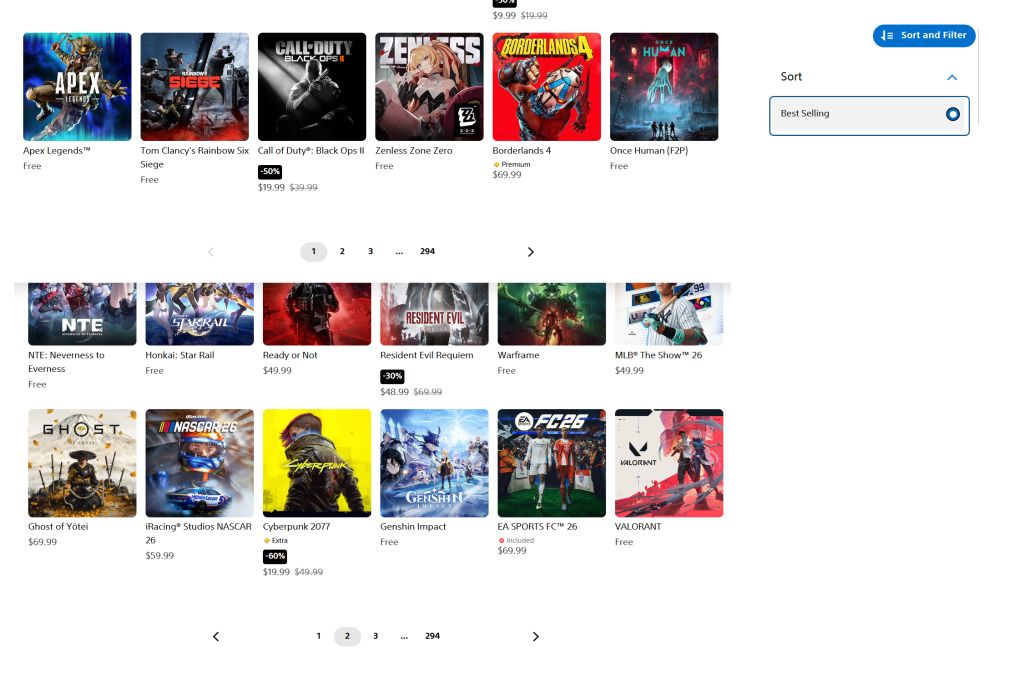
Task: Open the Apex Legends game thumbnail
Action: pos(77,87)
